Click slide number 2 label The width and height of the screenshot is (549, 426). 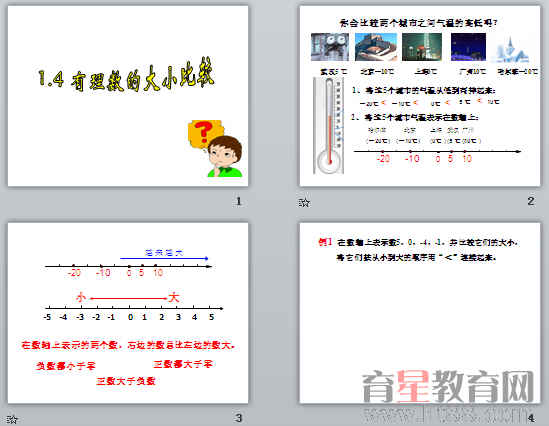(531, 201)
